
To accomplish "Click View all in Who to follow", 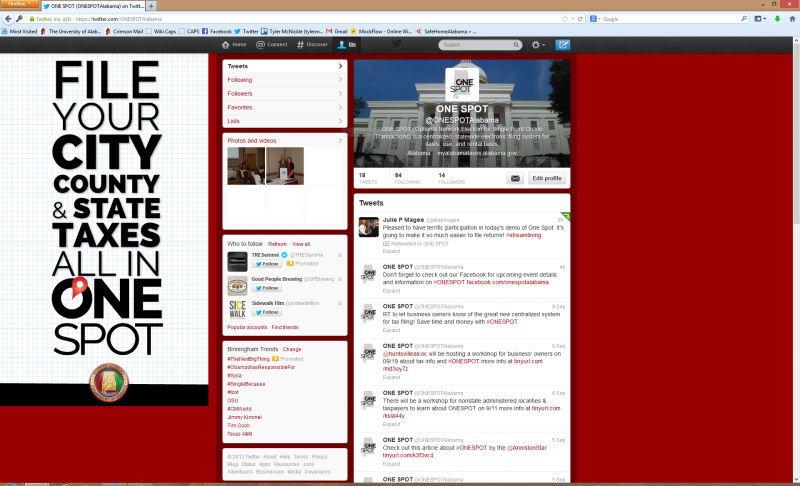I will (301, 244).
